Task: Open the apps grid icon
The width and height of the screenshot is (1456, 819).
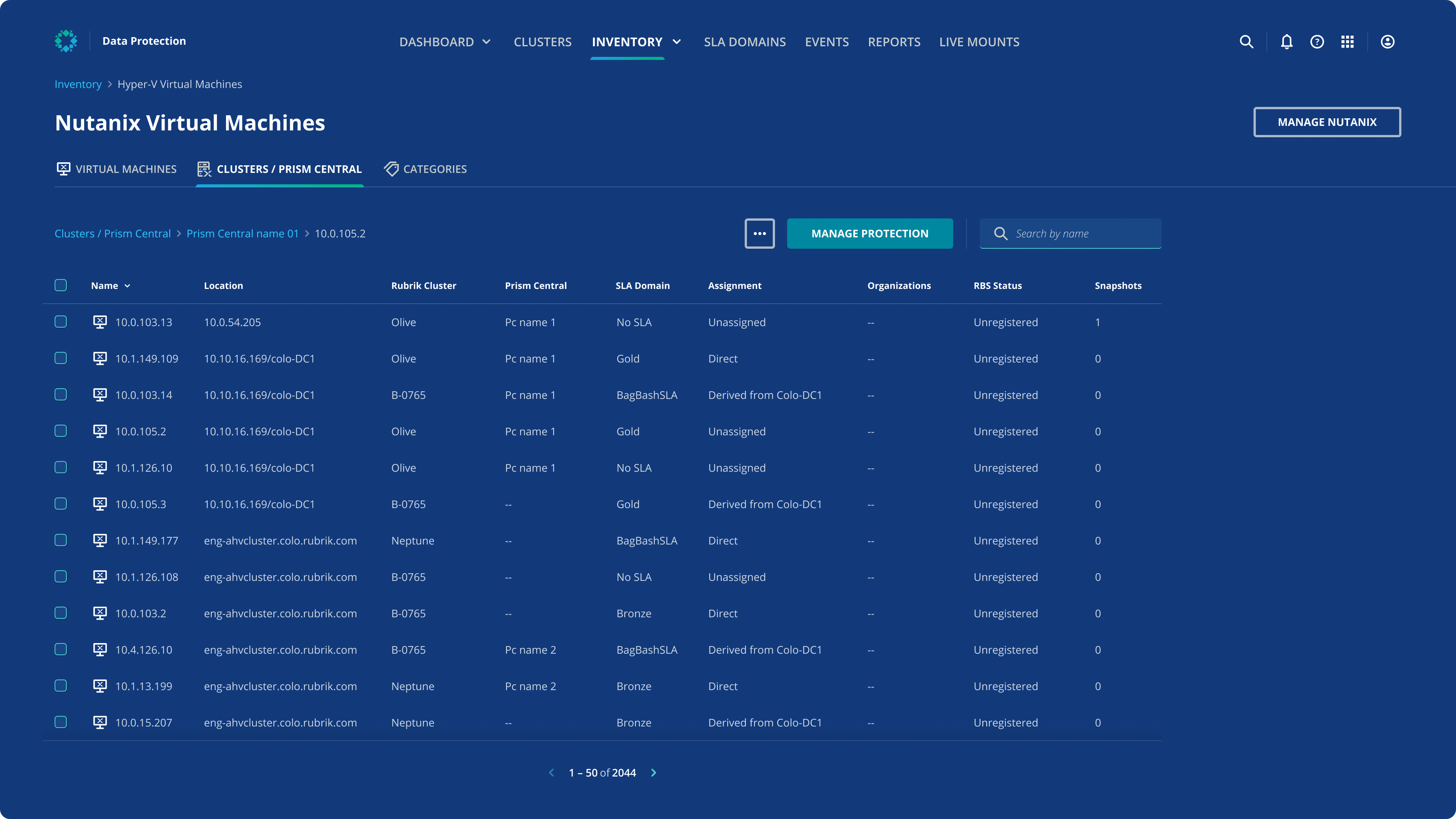Action: (1348, 42)
